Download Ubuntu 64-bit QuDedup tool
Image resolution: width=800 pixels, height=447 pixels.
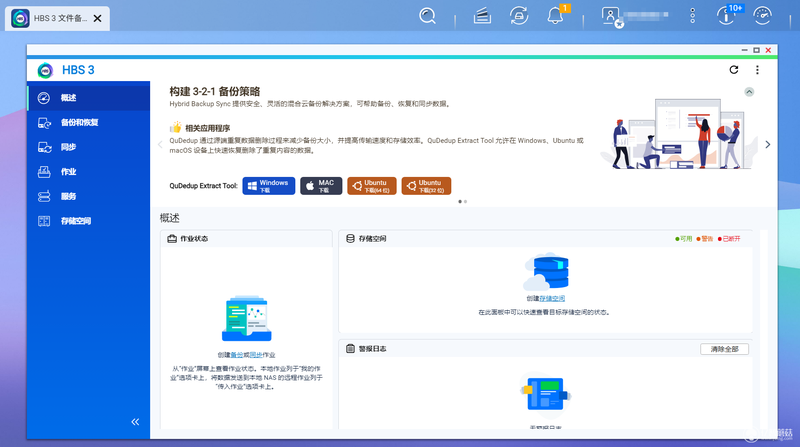click(371, 186)
